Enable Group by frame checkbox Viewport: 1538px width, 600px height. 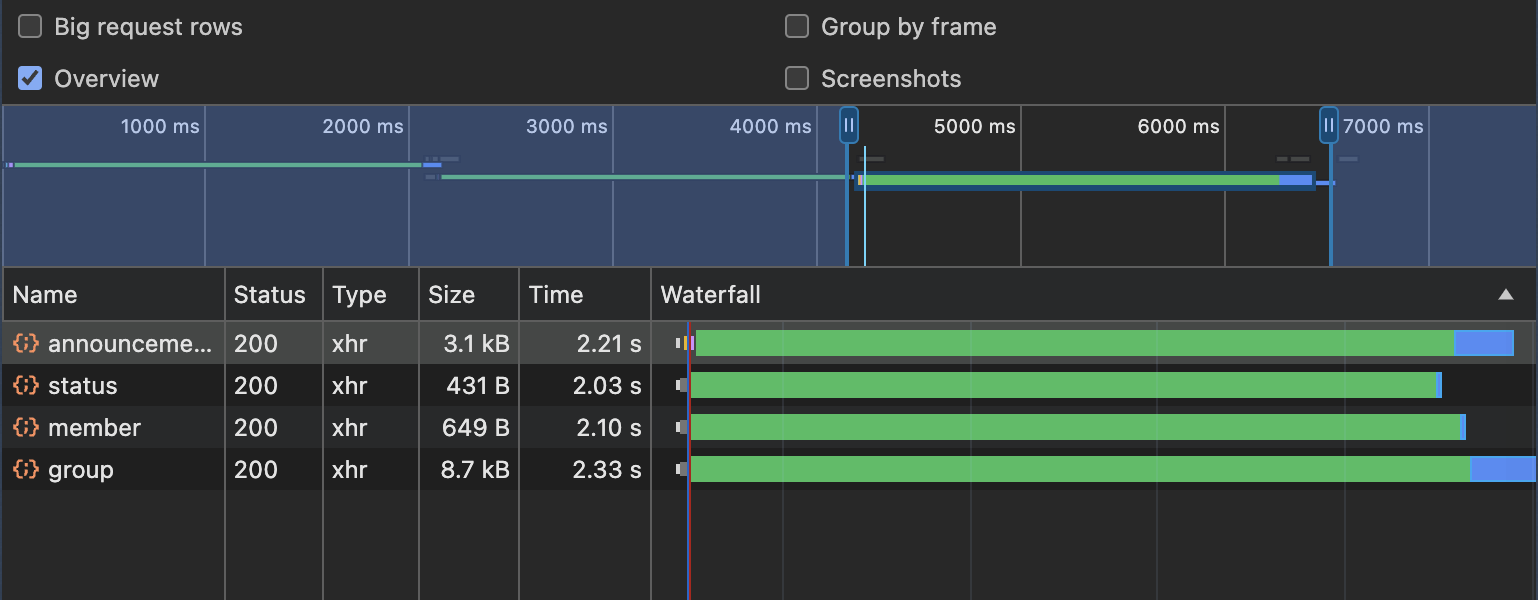(x=797, y=27)
